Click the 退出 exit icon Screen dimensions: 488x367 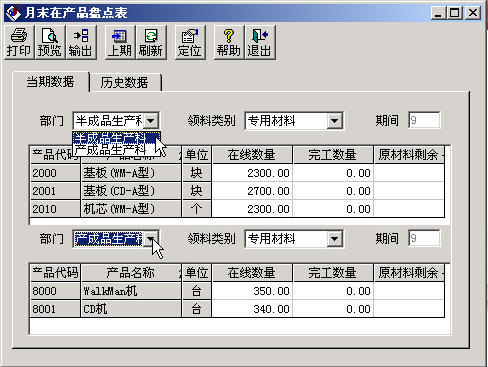[x=260, y=43]
